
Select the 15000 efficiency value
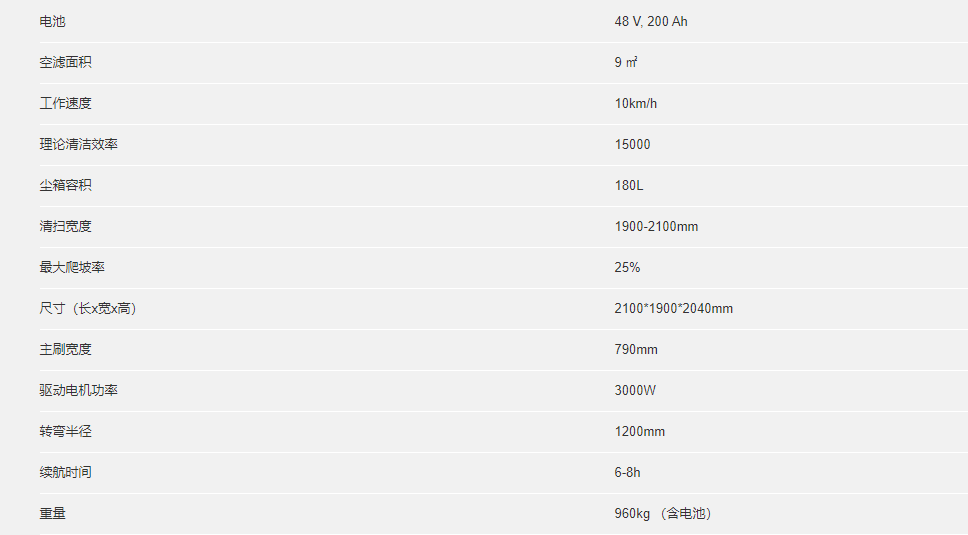pyautogui.click(x=632, y=144)
